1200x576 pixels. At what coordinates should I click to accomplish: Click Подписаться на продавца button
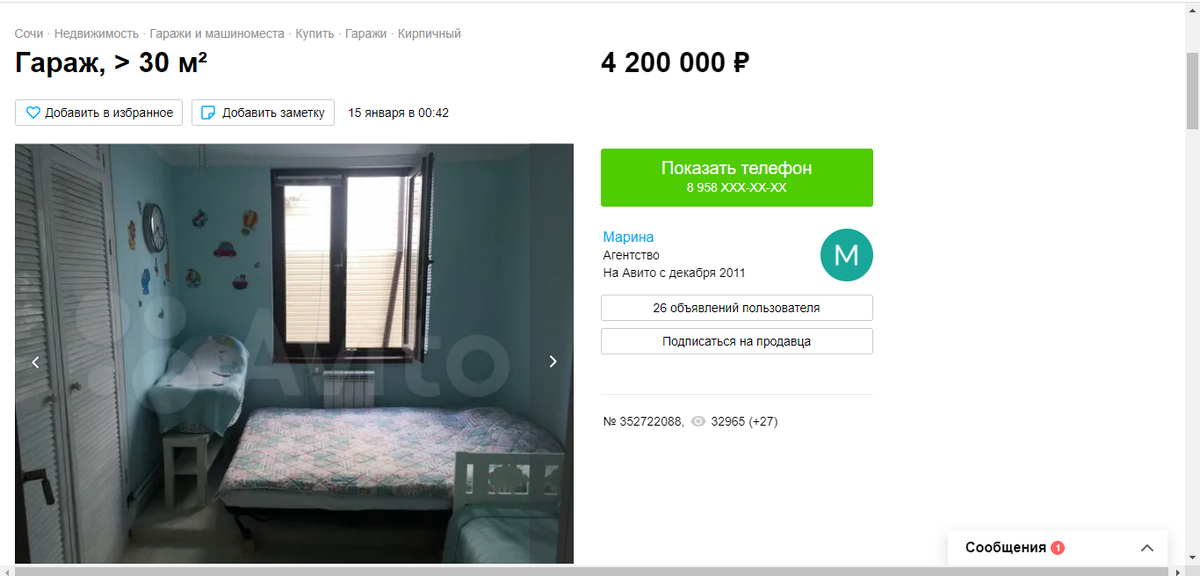[737, 341]
